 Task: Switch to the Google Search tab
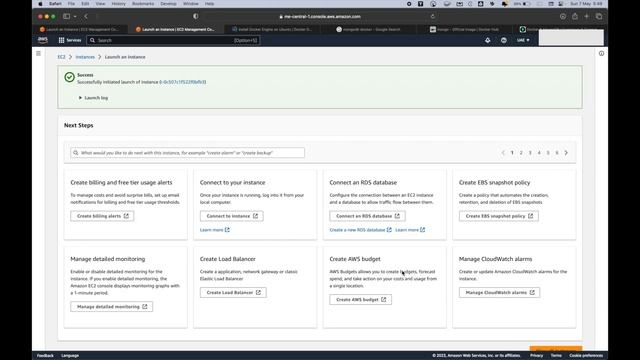tap(368, 29)
